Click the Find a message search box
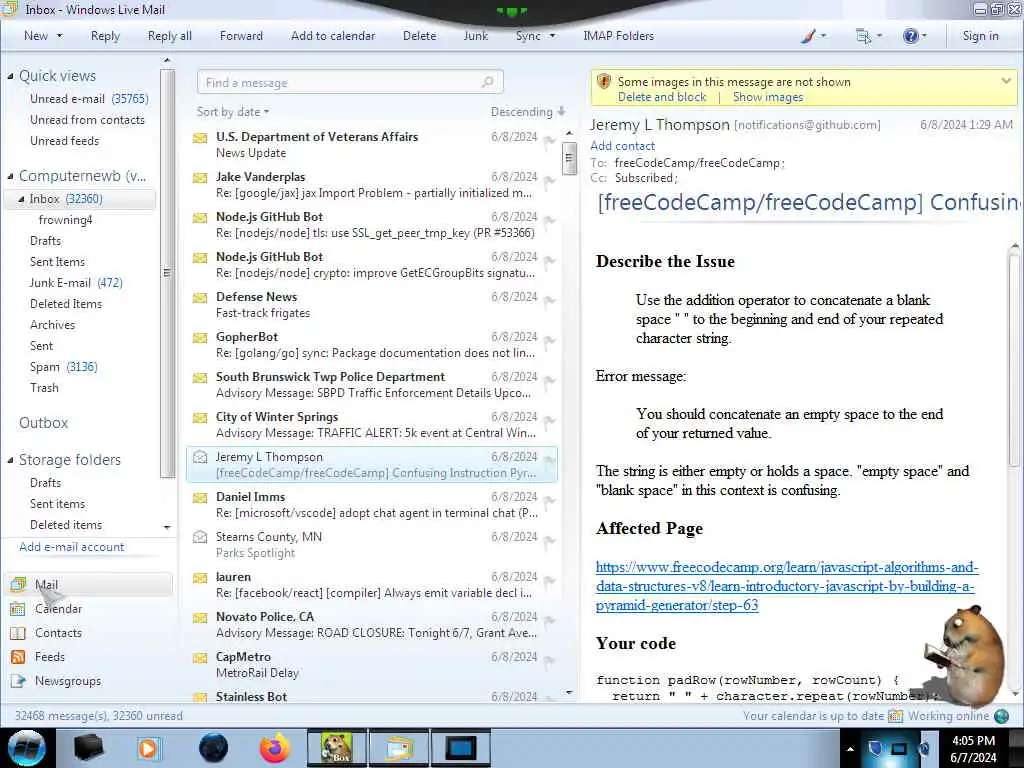 pos(350,82)
